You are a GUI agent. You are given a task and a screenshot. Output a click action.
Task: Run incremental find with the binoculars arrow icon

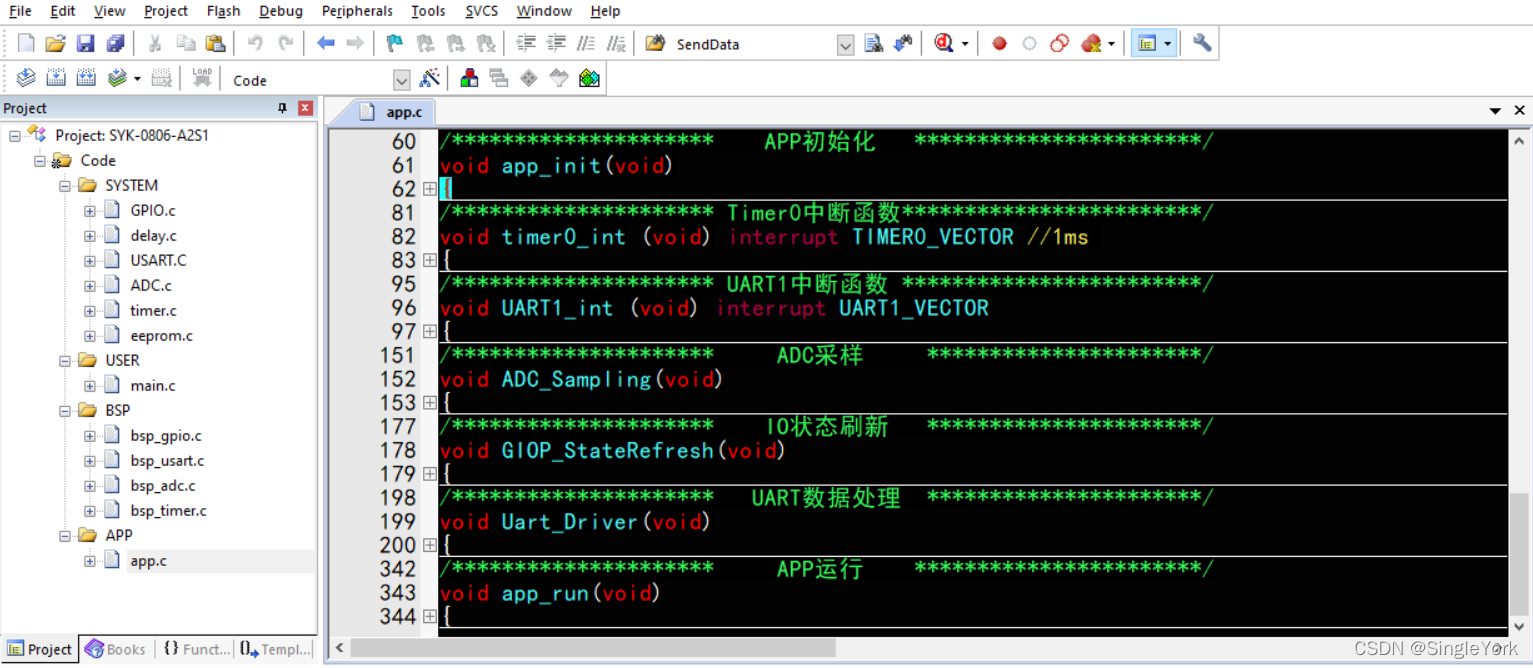(904, 43)
